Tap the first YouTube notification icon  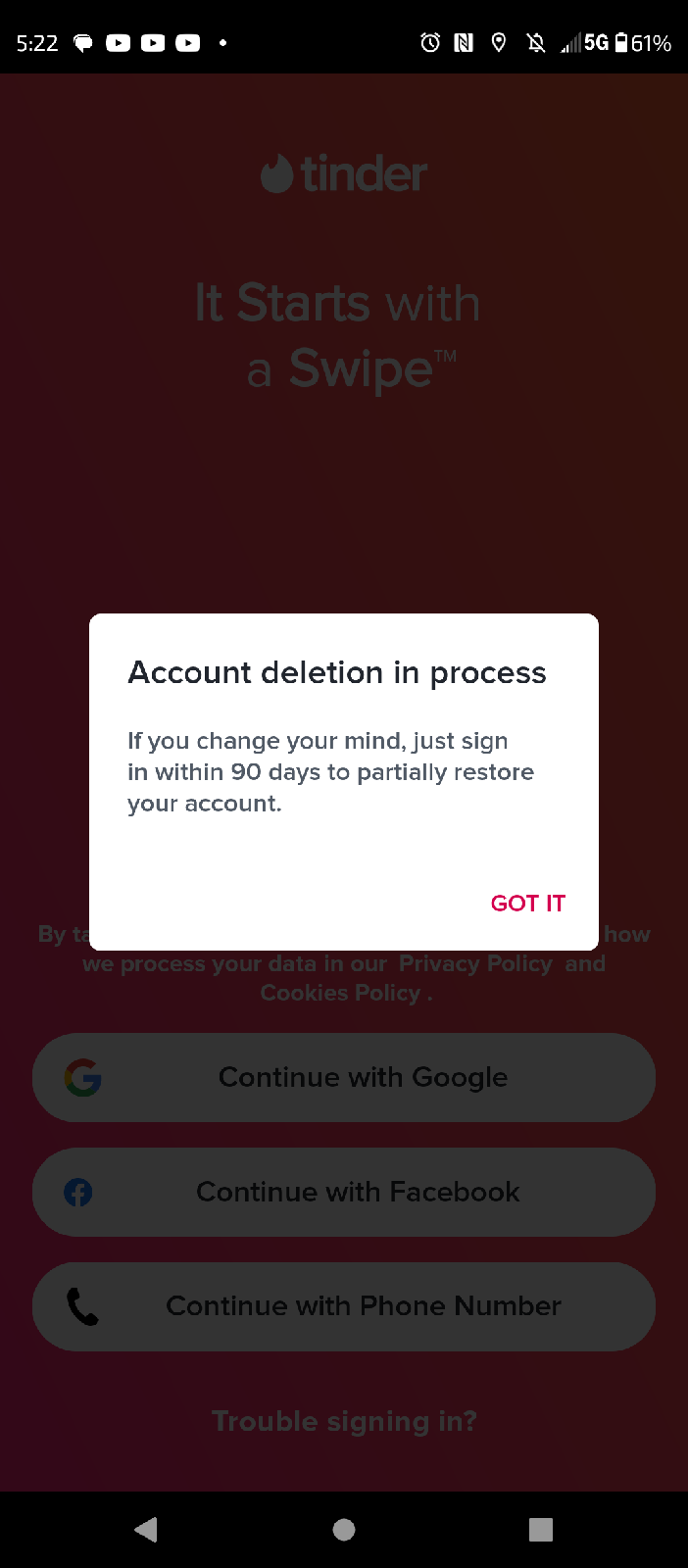[119, 42]
